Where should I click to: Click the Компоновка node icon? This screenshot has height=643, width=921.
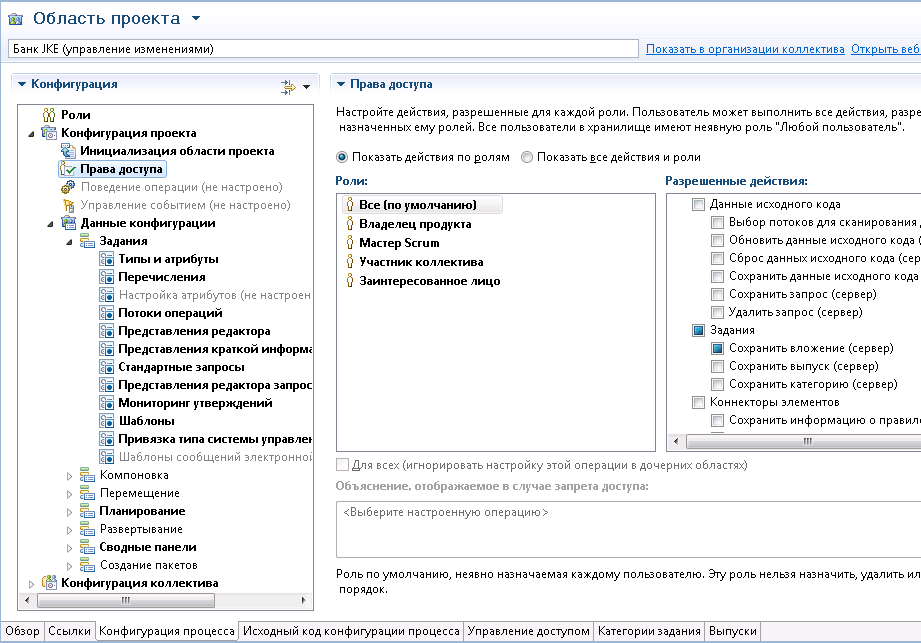(x=88, y=475)
